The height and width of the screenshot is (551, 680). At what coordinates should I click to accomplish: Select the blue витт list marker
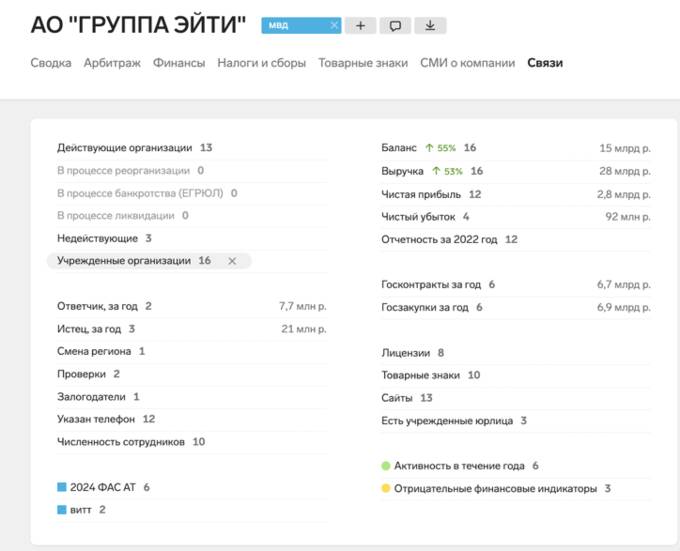[x=62, y=509]
